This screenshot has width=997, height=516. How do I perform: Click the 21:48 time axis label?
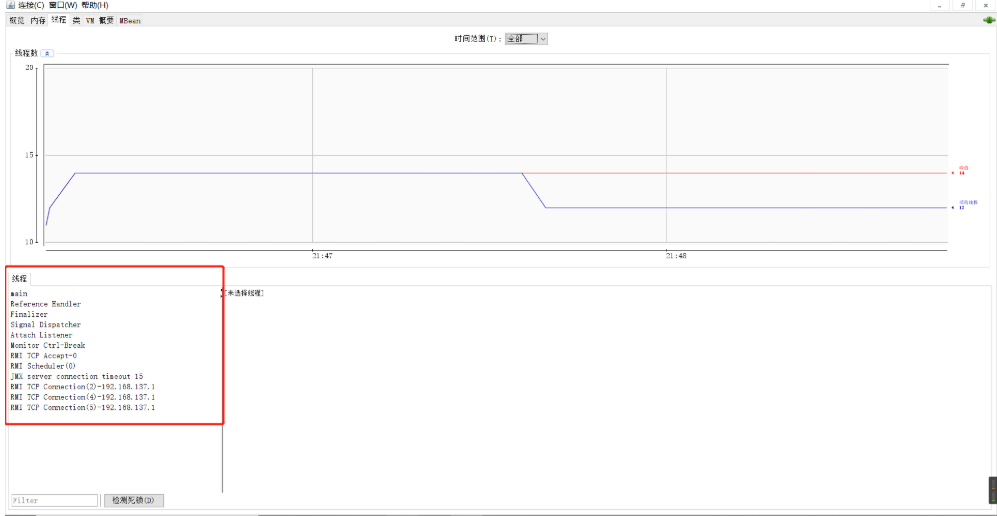(676, 255)
